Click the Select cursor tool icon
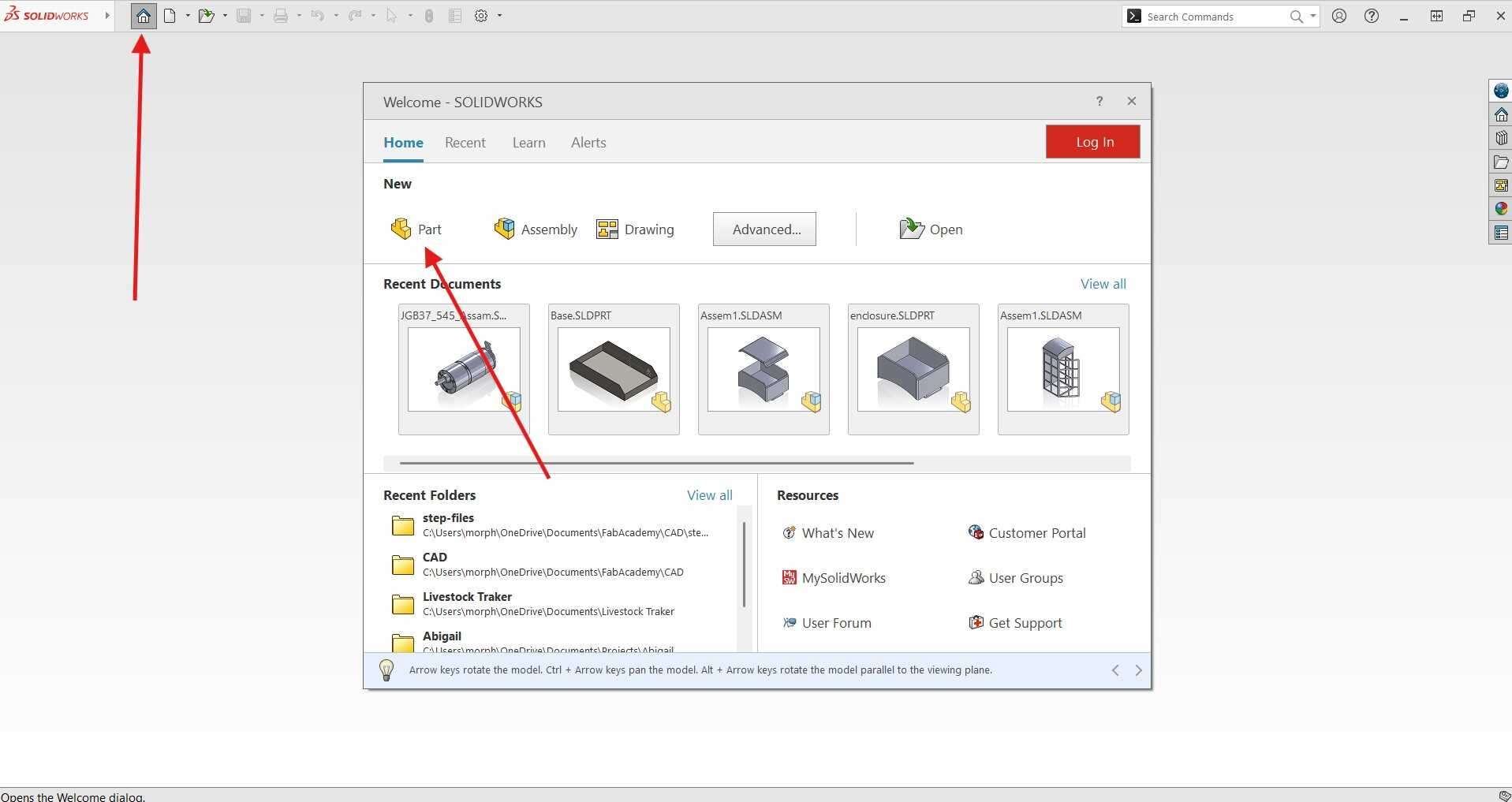 coord(392,16)
